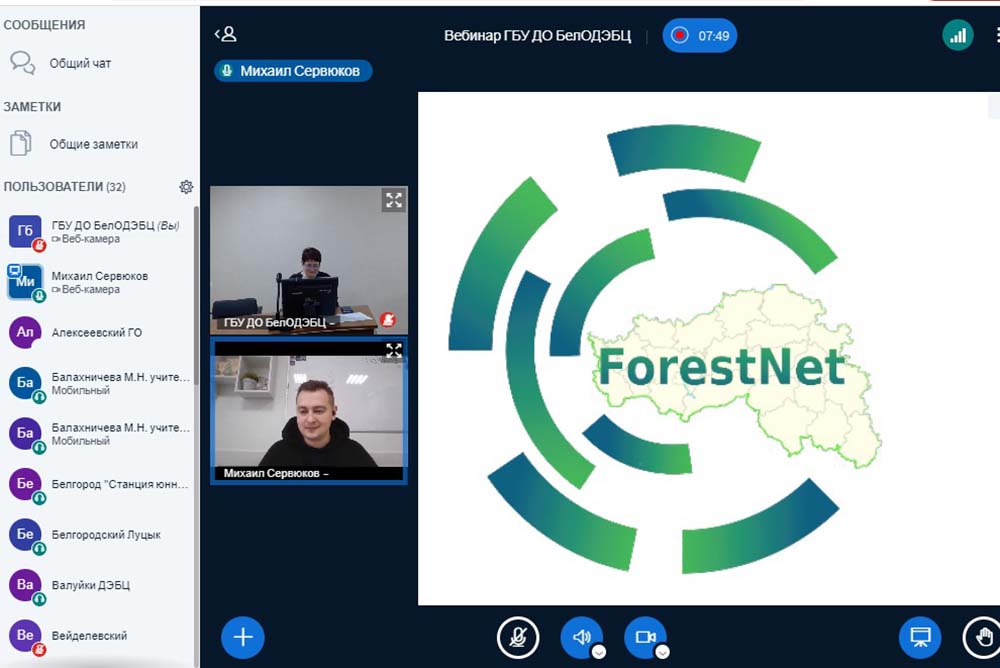1000x668 pixels.
Task: Toggle the microphone mute button
Action: [x=518, y=637]
